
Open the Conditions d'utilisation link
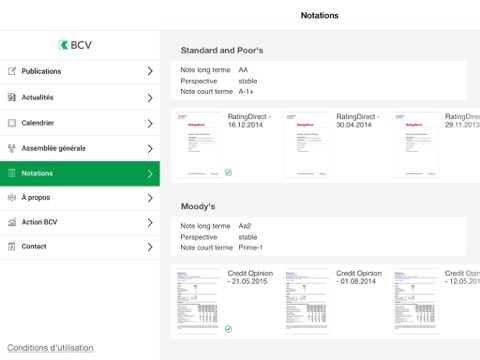(50, 348)
